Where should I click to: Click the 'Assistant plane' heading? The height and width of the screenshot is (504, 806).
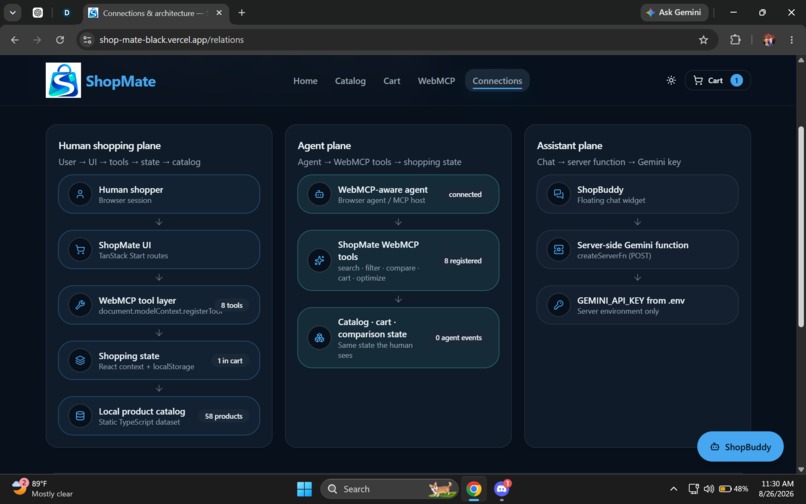click(570, 146)
